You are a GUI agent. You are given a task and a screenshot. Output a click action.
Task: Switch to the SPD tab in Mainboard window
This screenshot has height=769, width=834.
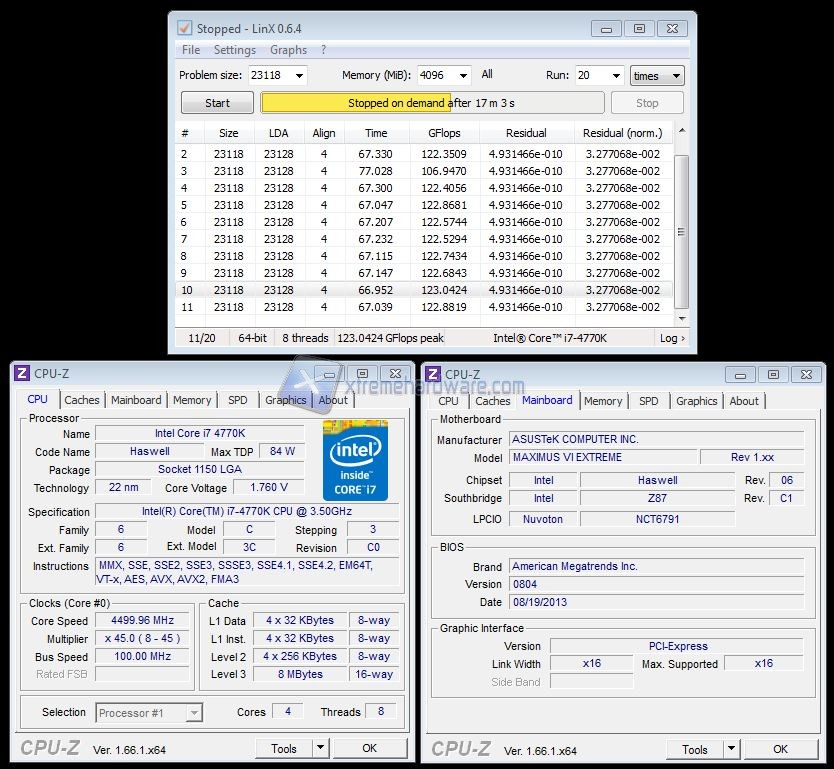coord(648,401)
